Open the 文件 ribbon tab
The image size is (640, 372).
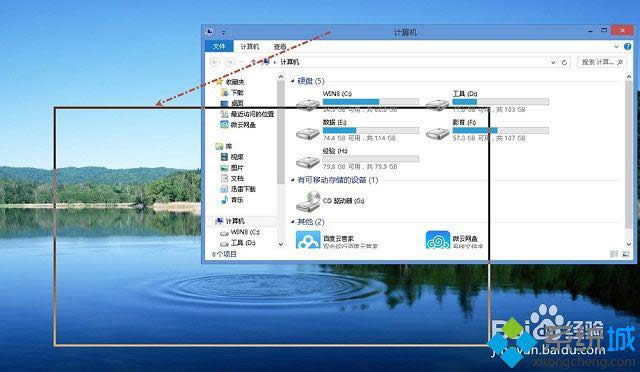pos(219,47)
